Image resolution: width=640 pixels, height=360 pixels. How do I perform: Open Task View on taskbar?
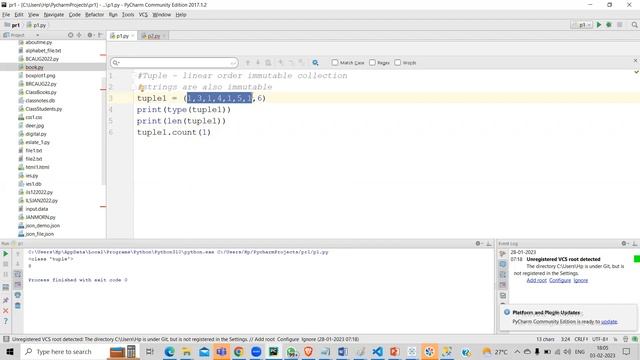tap(150, 351)
